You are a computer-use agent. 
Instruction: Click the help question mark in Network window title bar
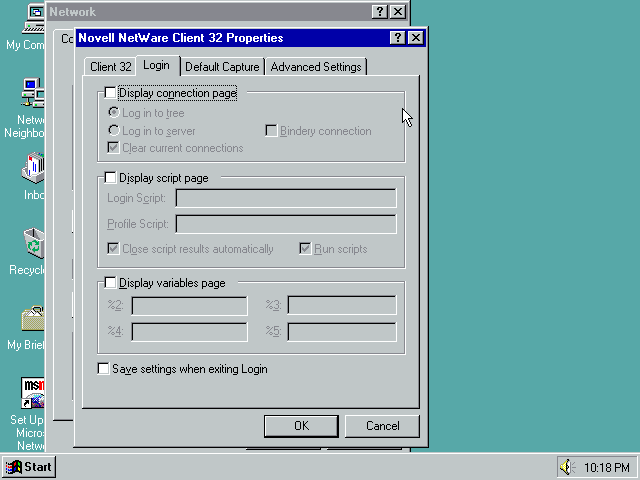tap(380, 12)
